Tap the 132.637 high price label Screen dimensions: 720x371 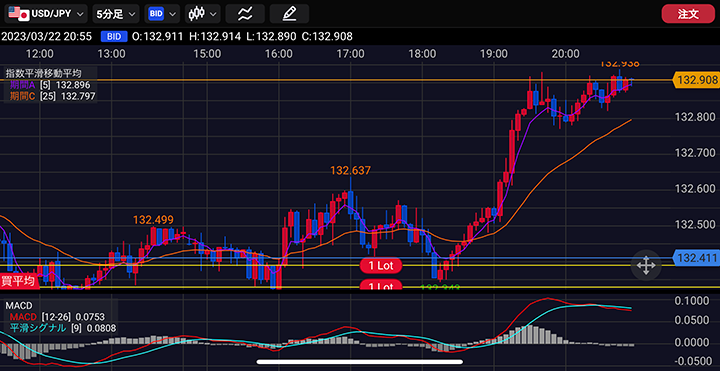[x=350, y=171]
